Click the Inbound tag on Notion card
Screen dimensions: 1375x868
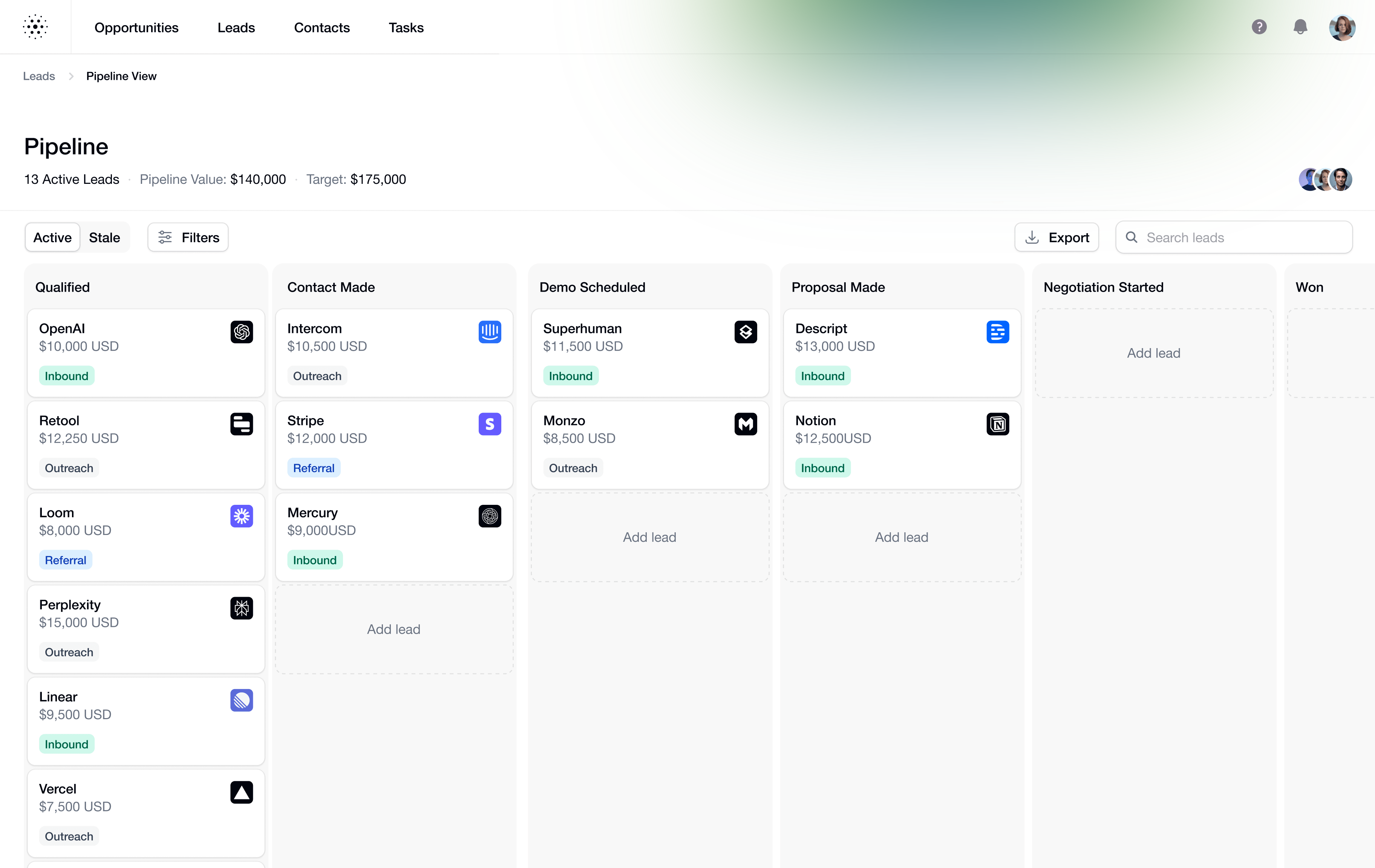823,468
